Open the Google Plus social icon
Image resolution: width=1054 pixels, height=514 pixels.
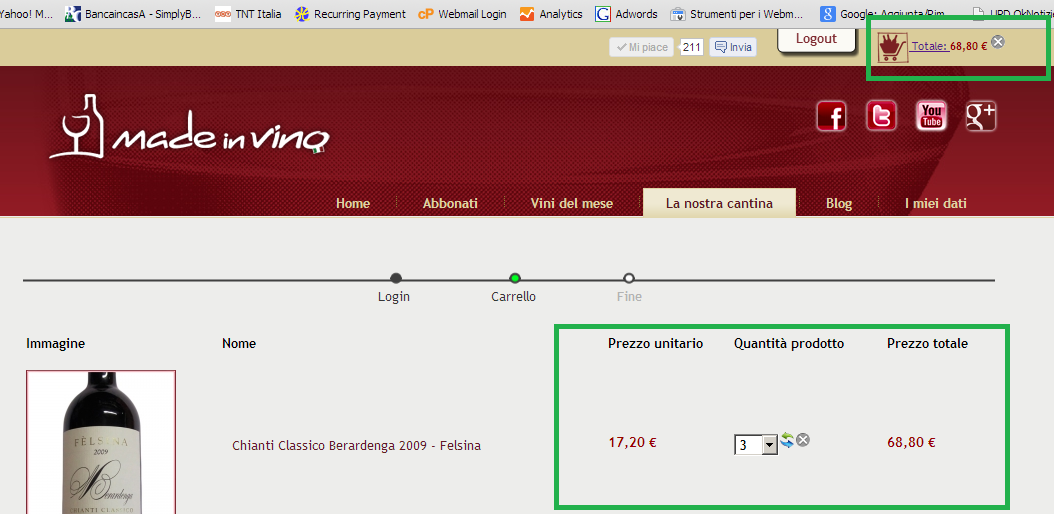pyautogui.click(x=981, y=116)
